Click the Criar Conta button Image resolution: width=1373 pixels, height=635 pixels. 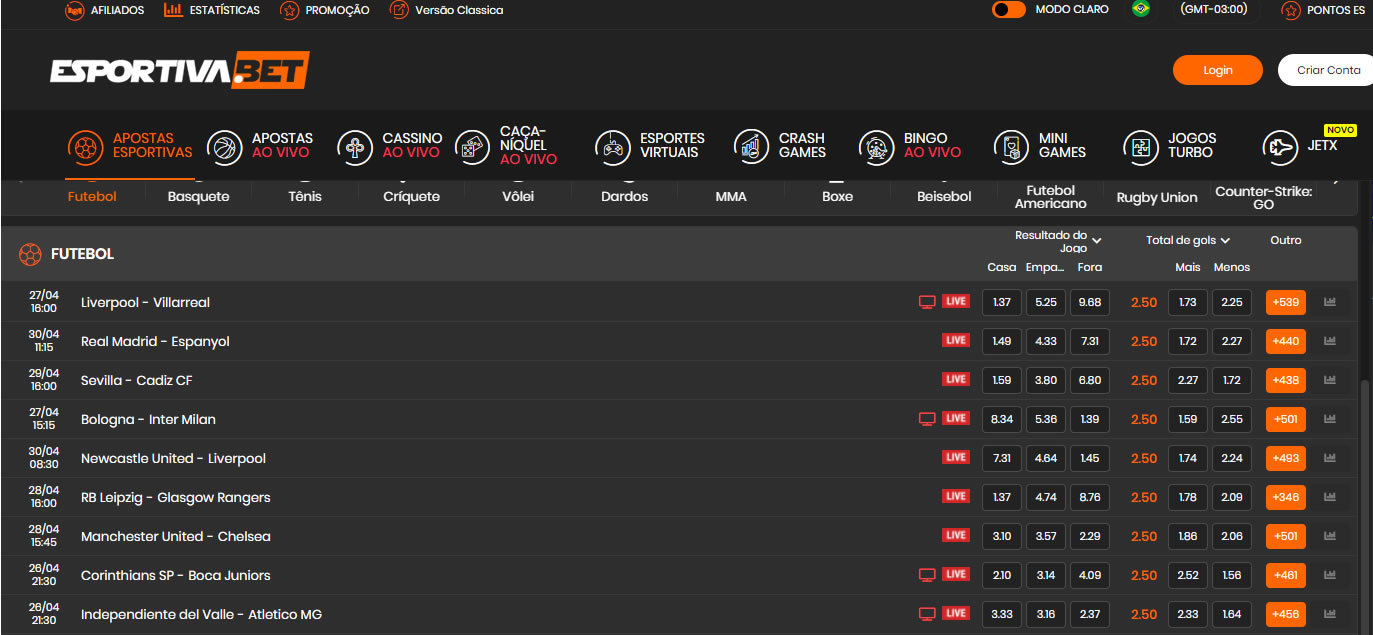(x=1326, y=70)
